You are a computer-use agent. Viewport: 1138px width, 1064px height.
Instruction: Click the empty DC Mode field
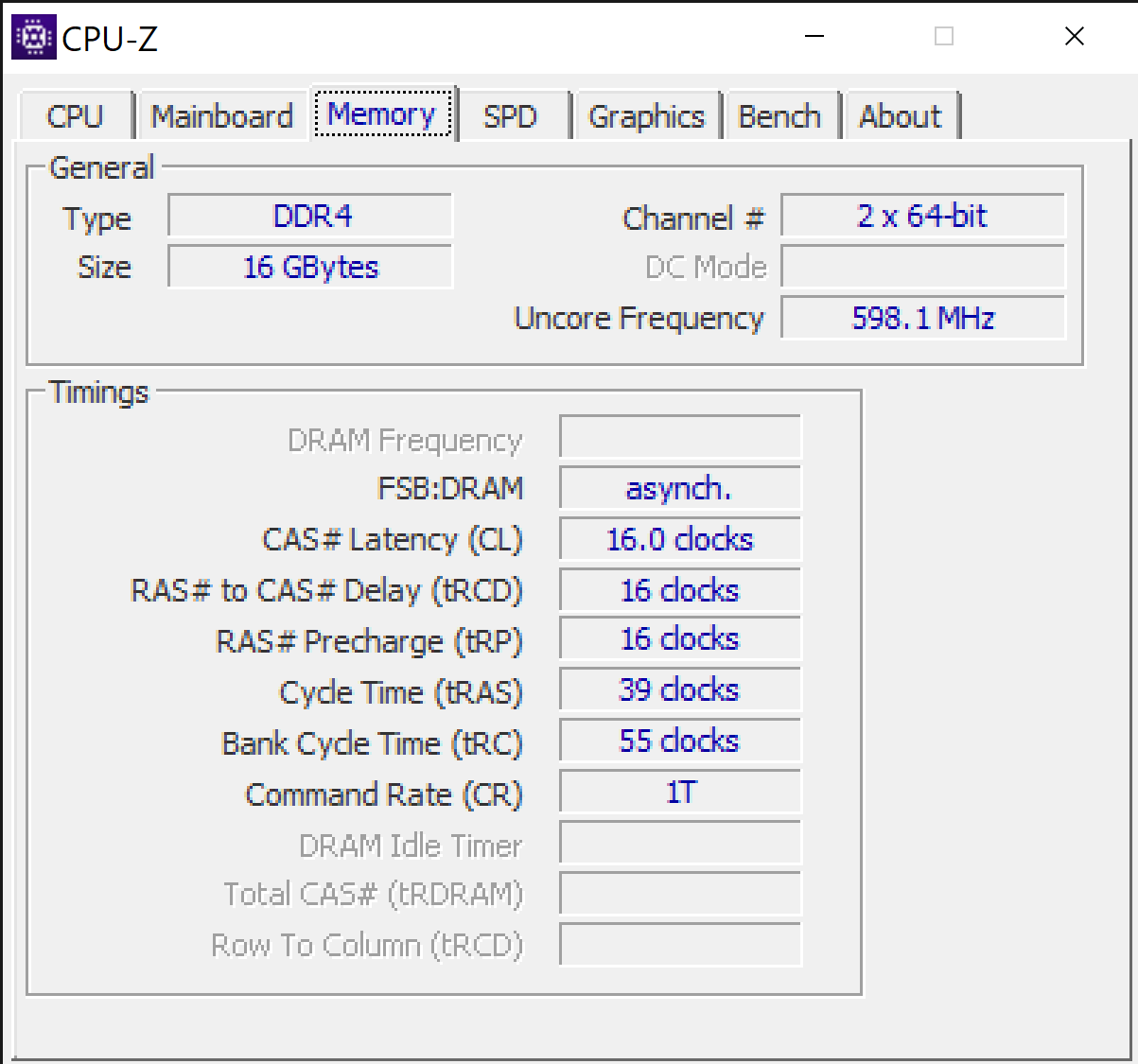point(922,267)
